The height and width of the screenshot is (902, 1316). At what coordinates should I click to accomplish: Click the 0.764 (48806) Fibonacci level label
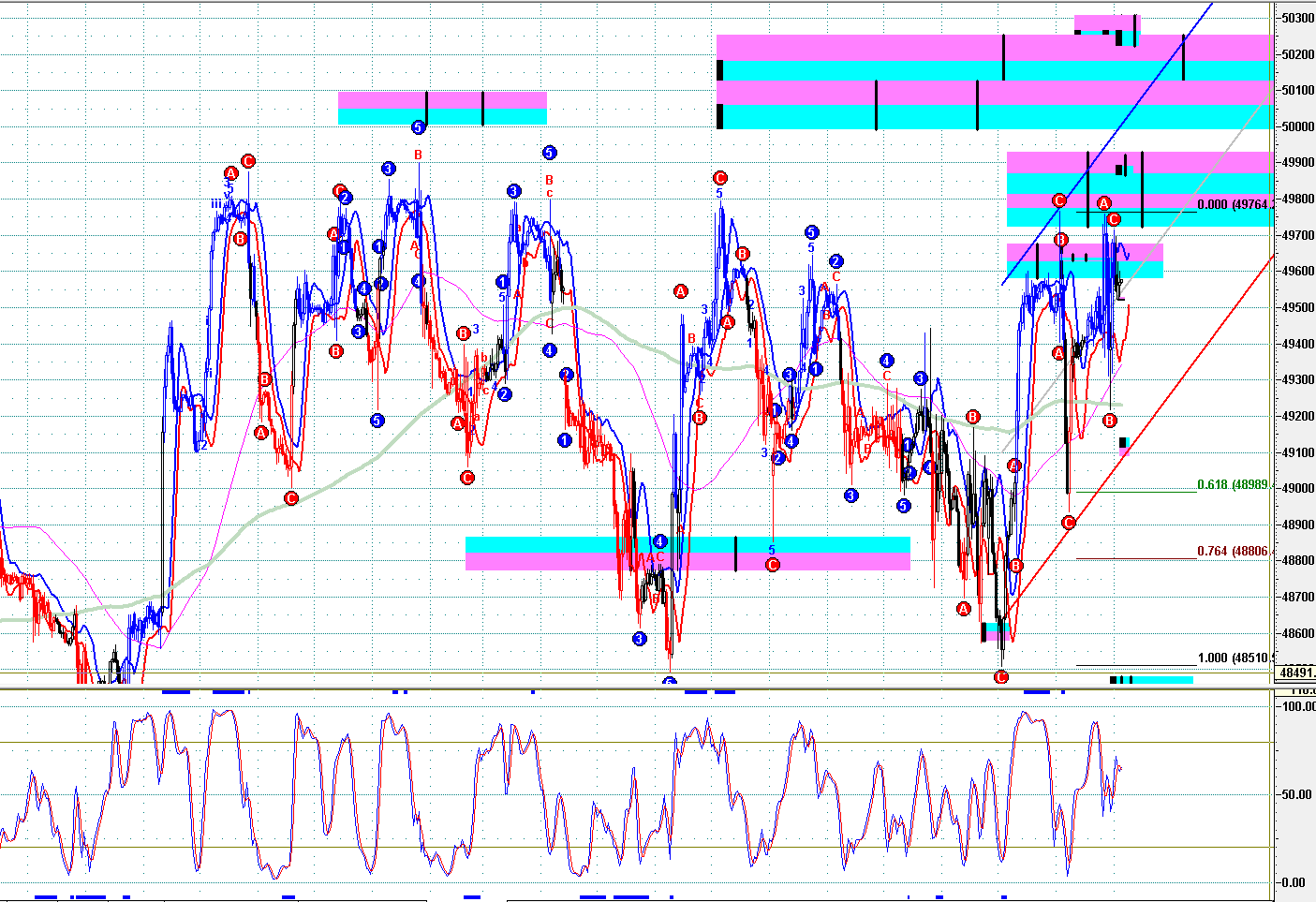click(x=1234, y=552)
